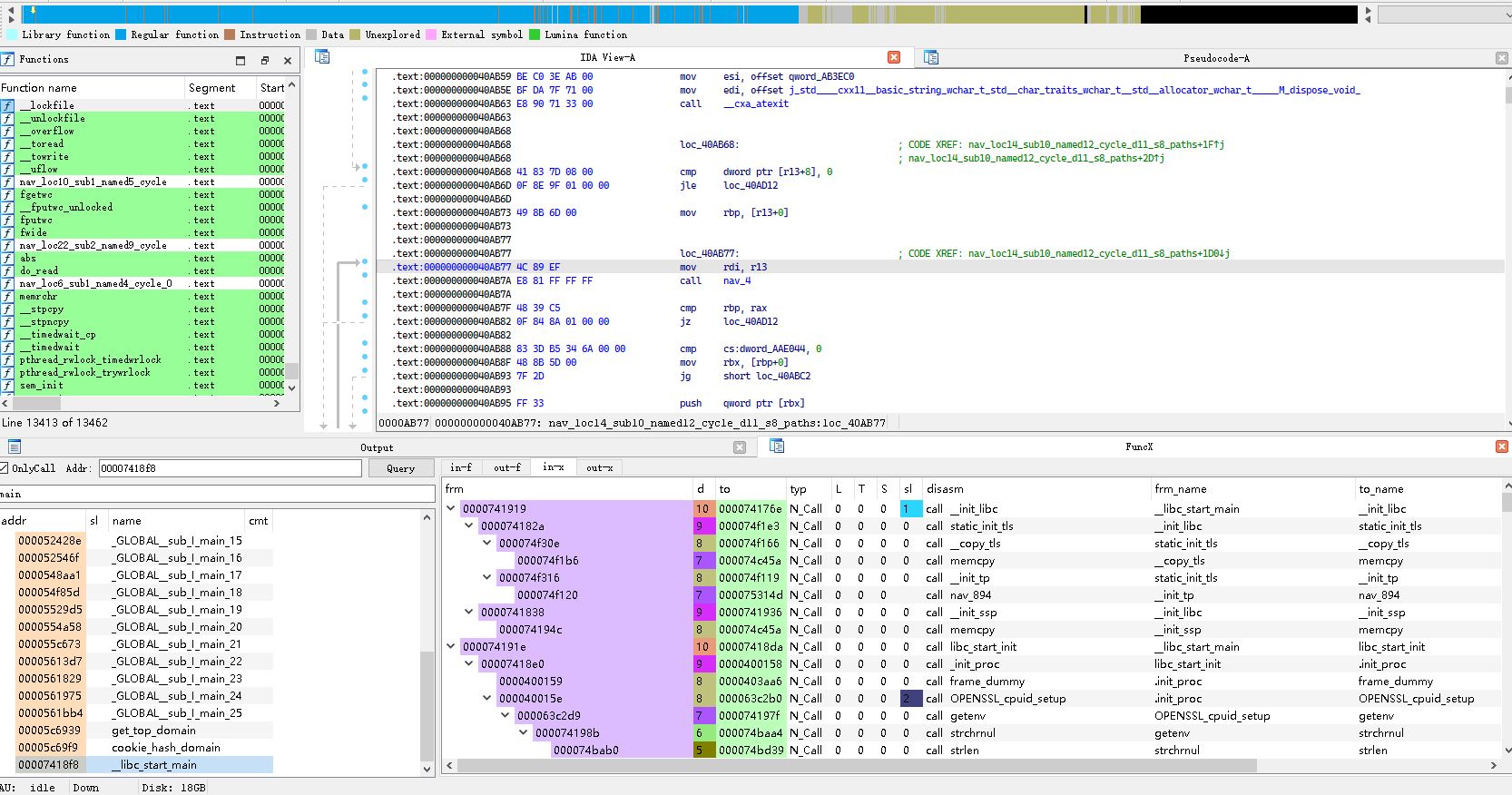Close the Pseudocode-A tab
Screen dimensions: 1512x795
point(1502,58)
